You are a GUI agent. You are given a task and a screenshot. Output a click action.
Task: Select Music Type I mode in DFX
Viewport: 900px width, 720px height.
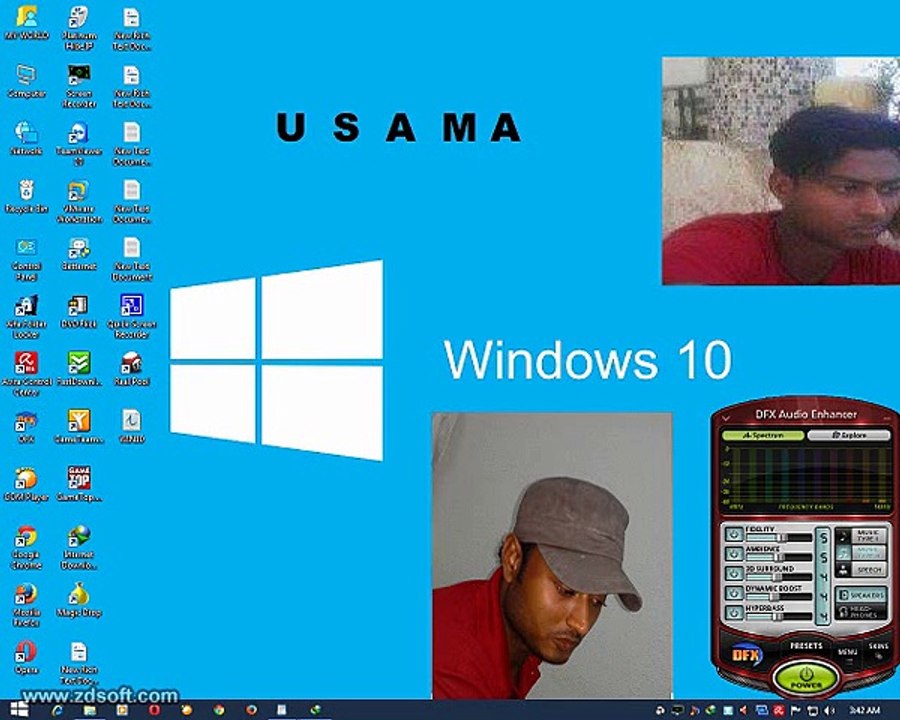click(861, 536)
